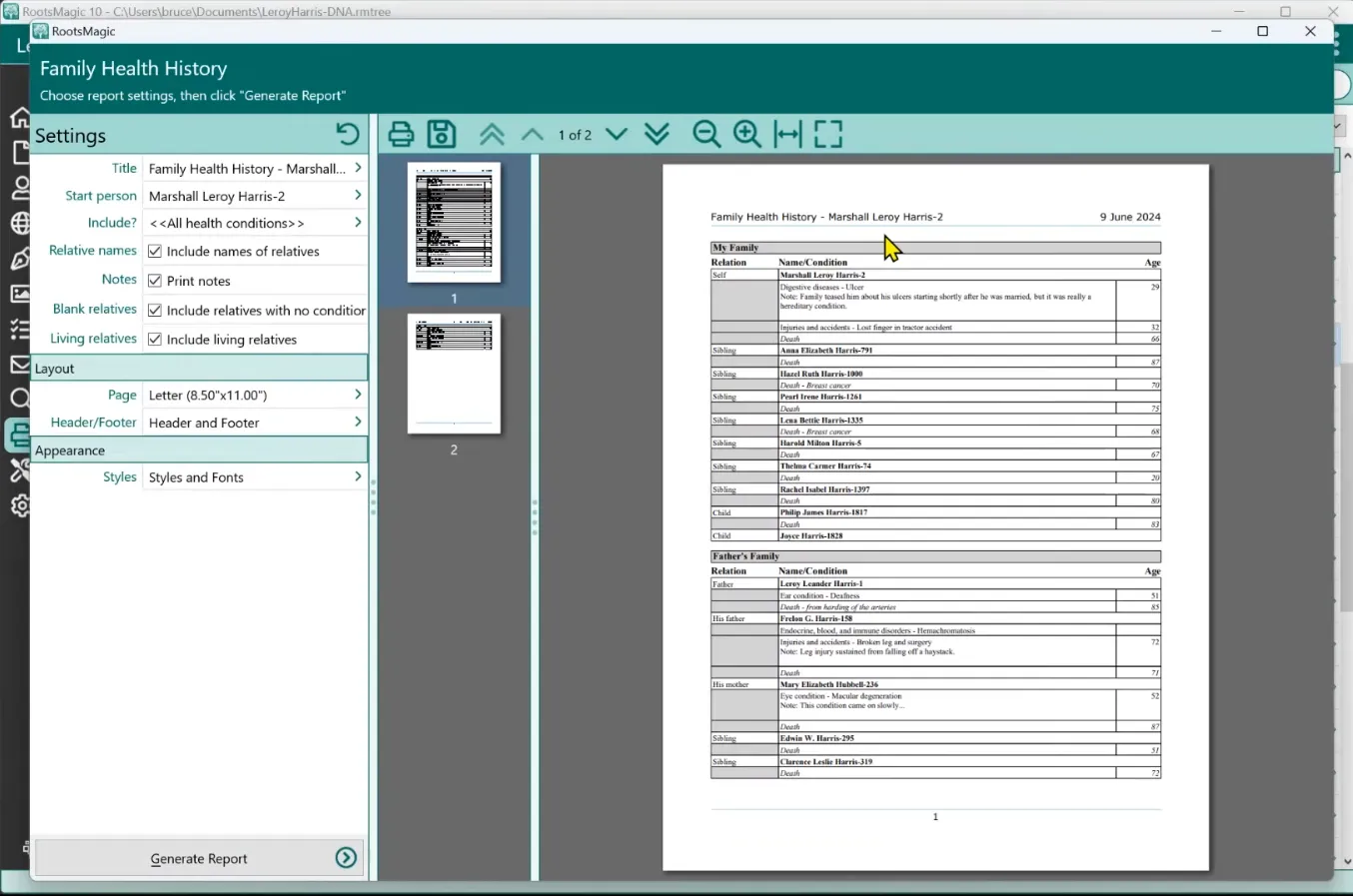Open the Title setting chevron
This screenshot has width=1353, height=896.
point(358,169)
